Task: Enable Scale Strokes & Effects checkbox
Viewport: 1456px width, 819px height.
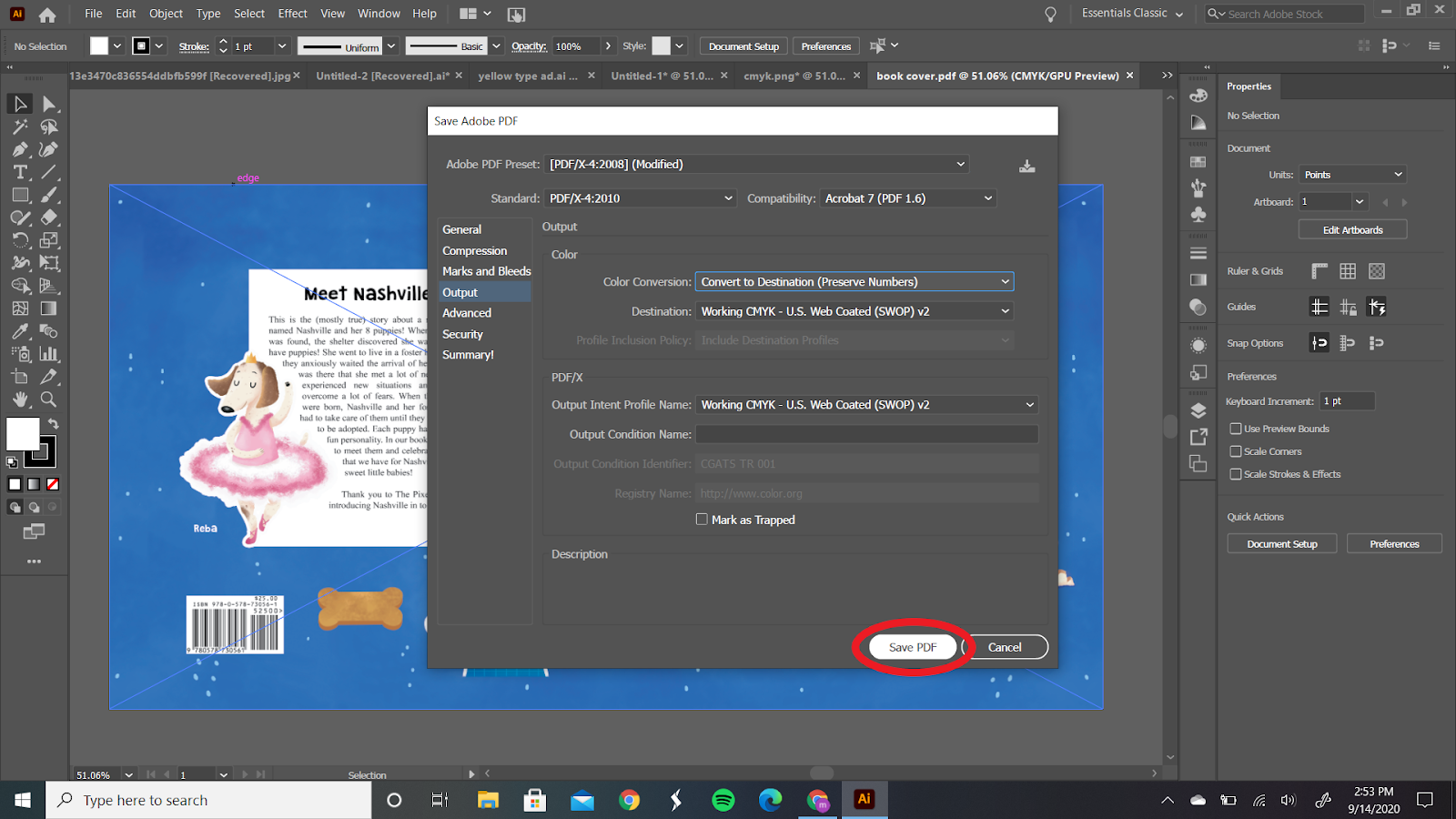Action: (x=1236, y=474)
